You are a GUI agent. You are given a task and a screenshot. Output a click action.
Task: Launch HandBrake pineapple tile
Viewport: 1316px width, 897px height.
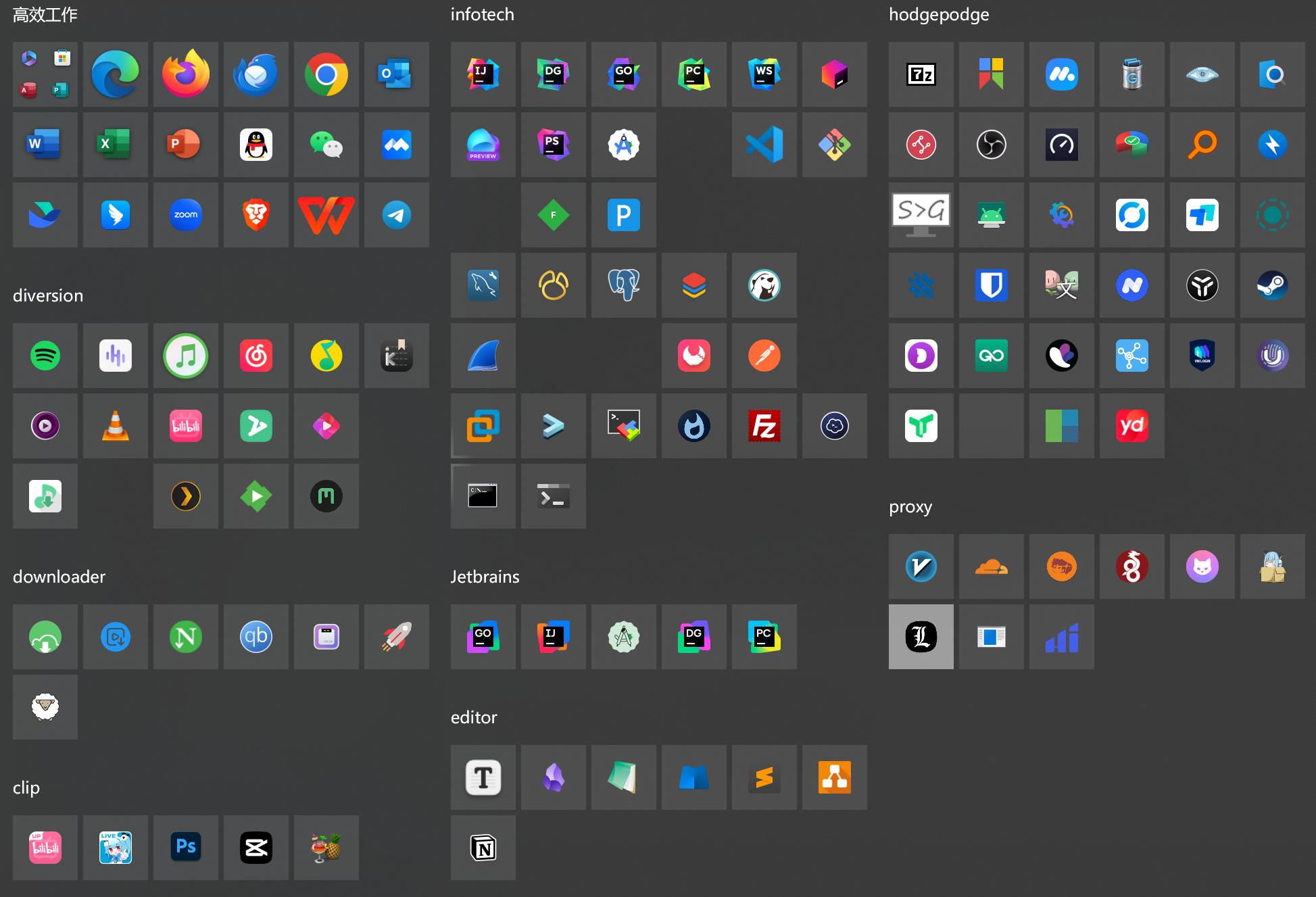click(326, 848)
